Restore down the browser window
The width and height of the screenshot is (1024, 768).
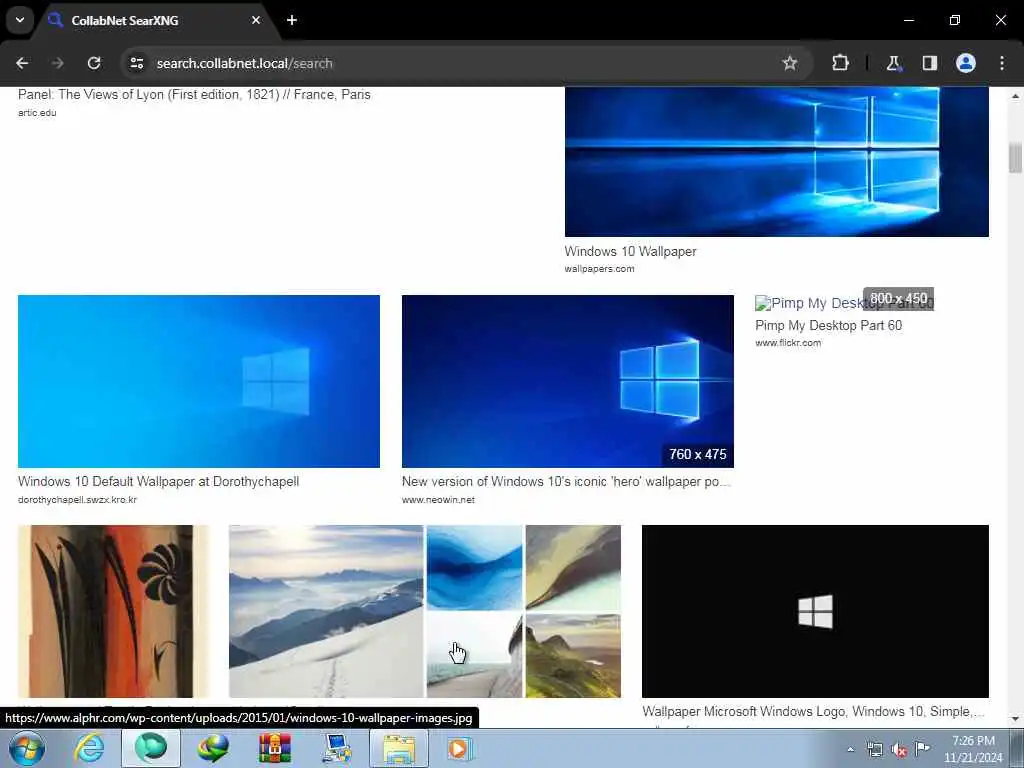tap(954, 20)
